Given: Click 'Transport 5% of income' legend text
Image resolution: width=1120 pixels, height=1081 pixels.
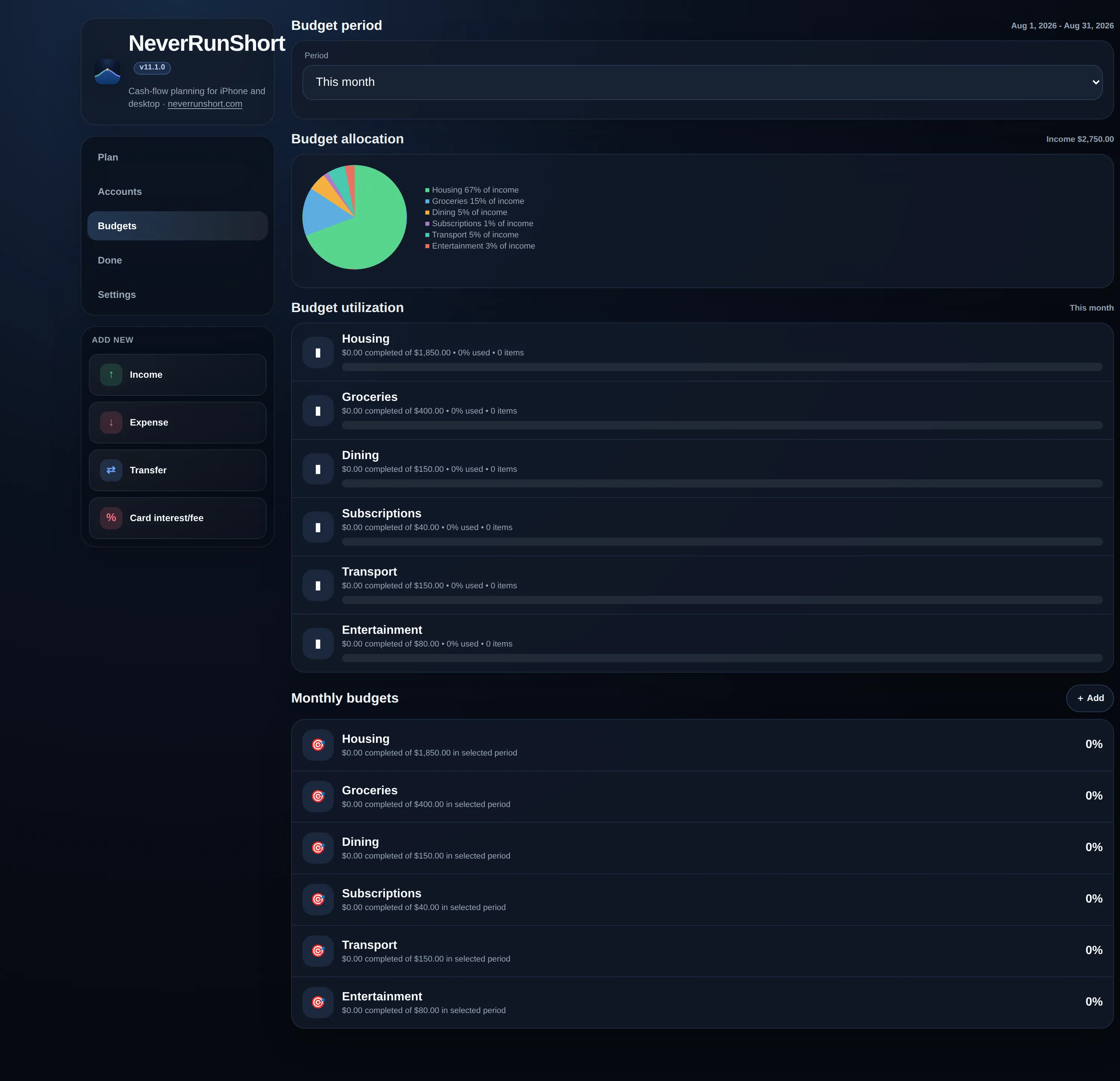Looking at the screenshot, I should (475, 235).
